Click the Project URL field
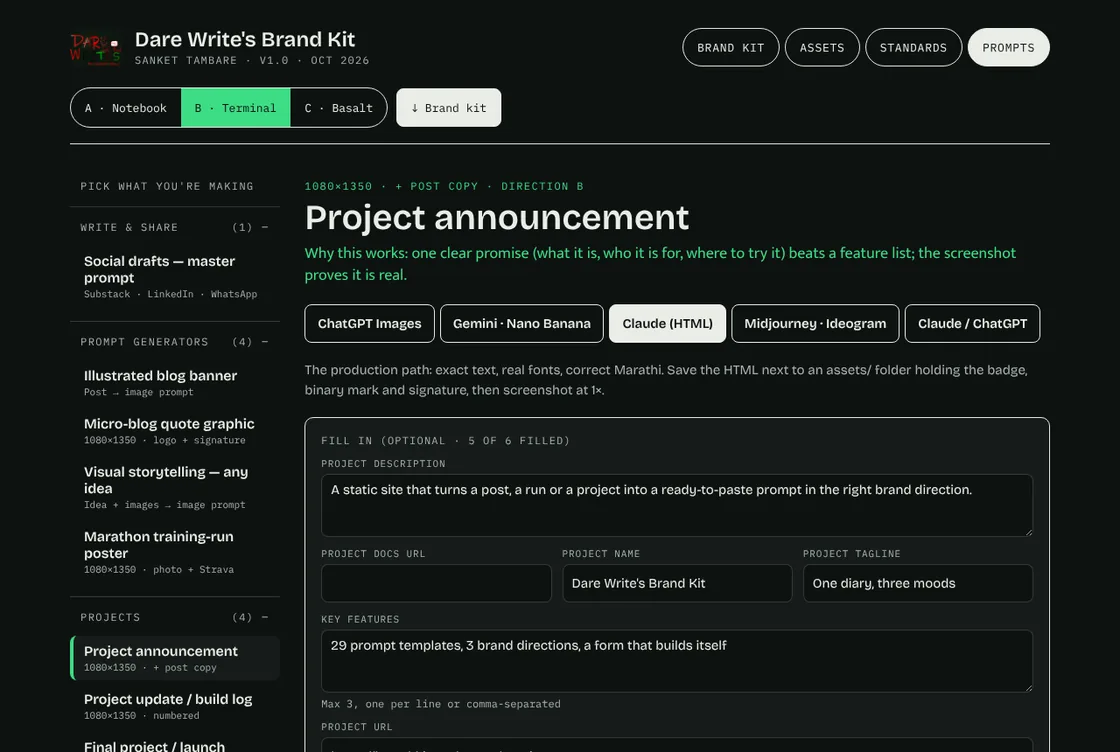 [676, 745]
